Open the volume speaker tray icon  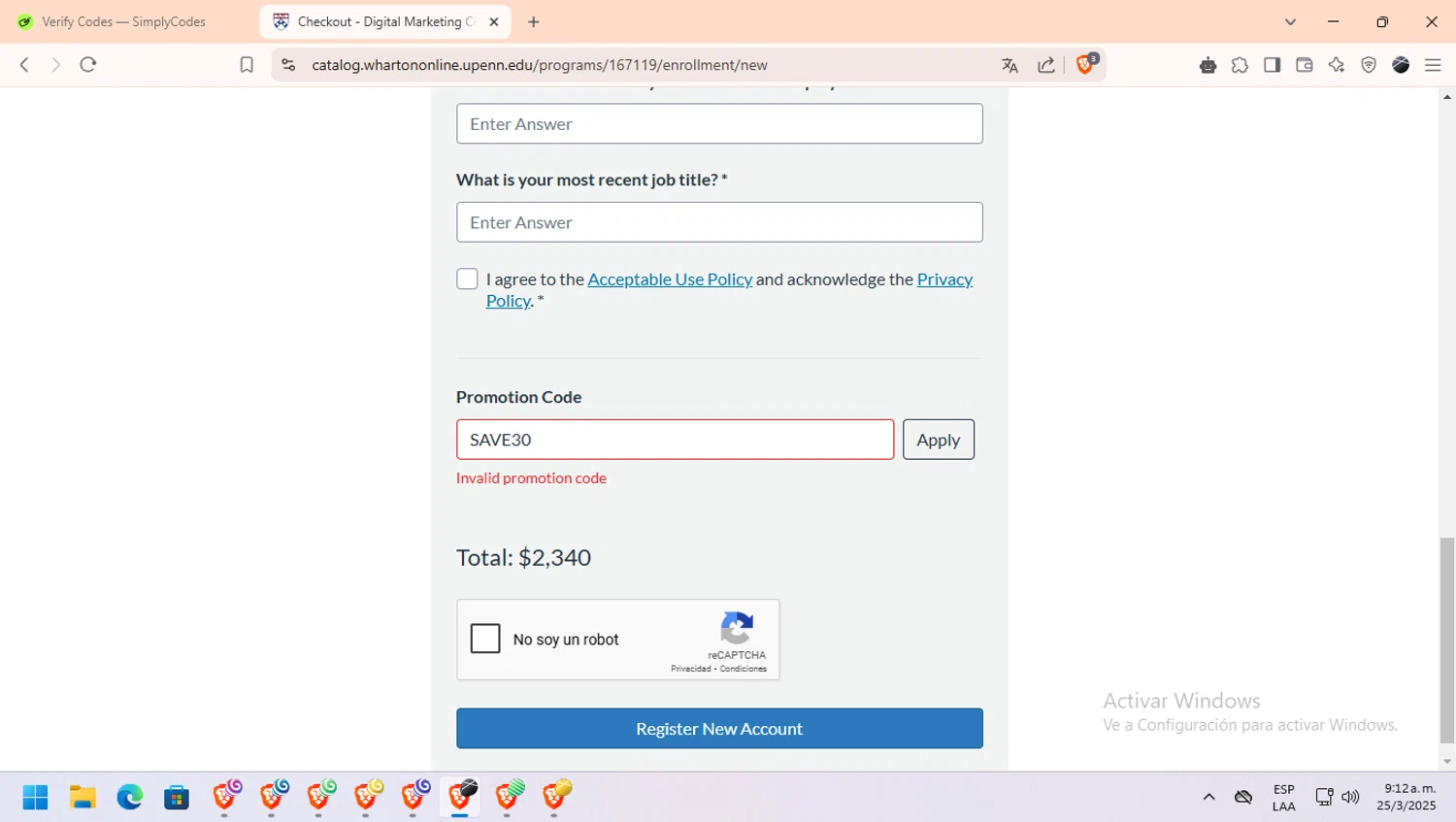coord(1350,798)
